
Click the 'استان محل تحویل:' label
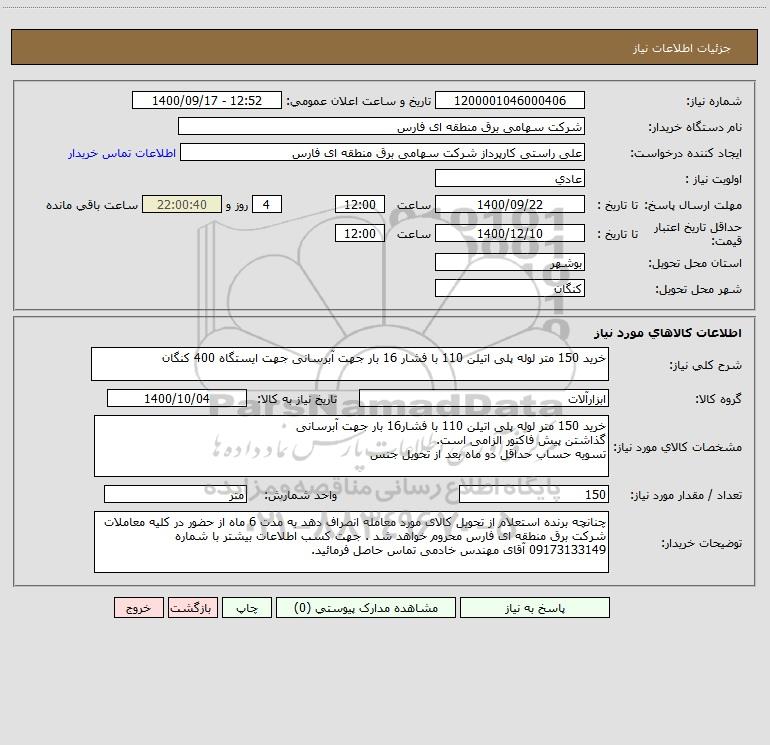[x=695, y=264]
